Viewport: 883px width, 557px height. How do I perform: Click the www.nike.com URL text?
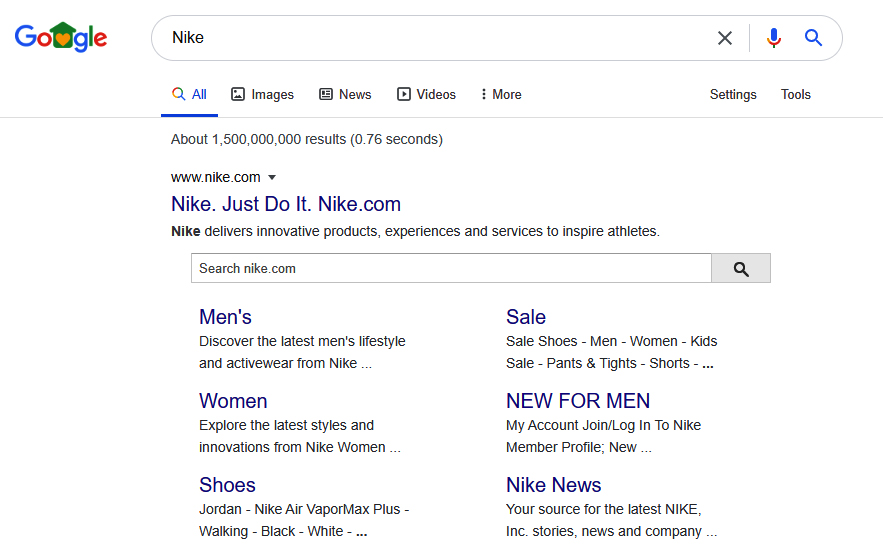point(216,177)
